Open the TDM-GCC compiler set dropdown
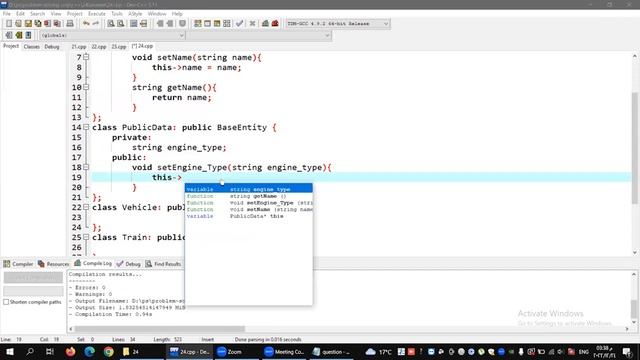Image resolution: width=640 pixels, height=360 pixels. point(338,24)
